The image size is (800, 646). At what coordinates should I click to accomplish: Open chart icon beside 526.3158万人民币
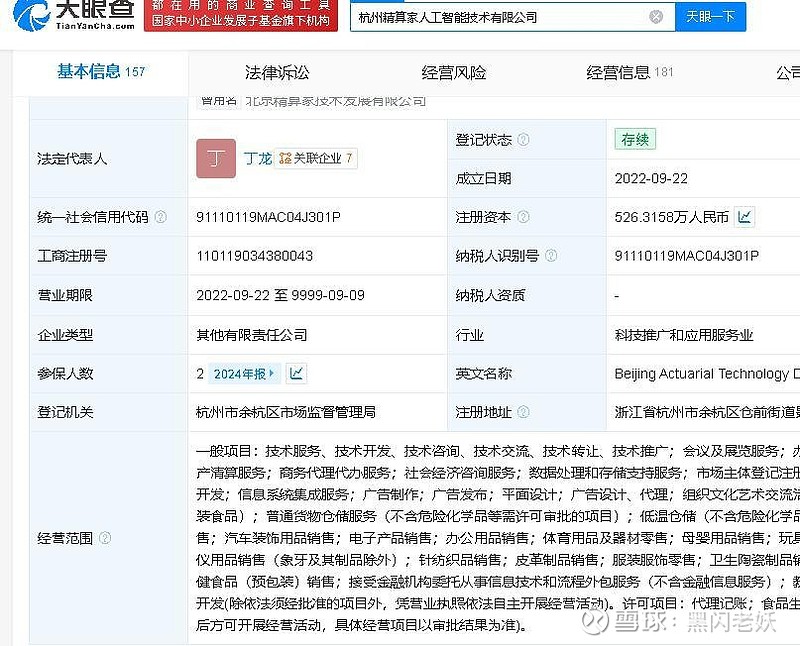[744, 217]
